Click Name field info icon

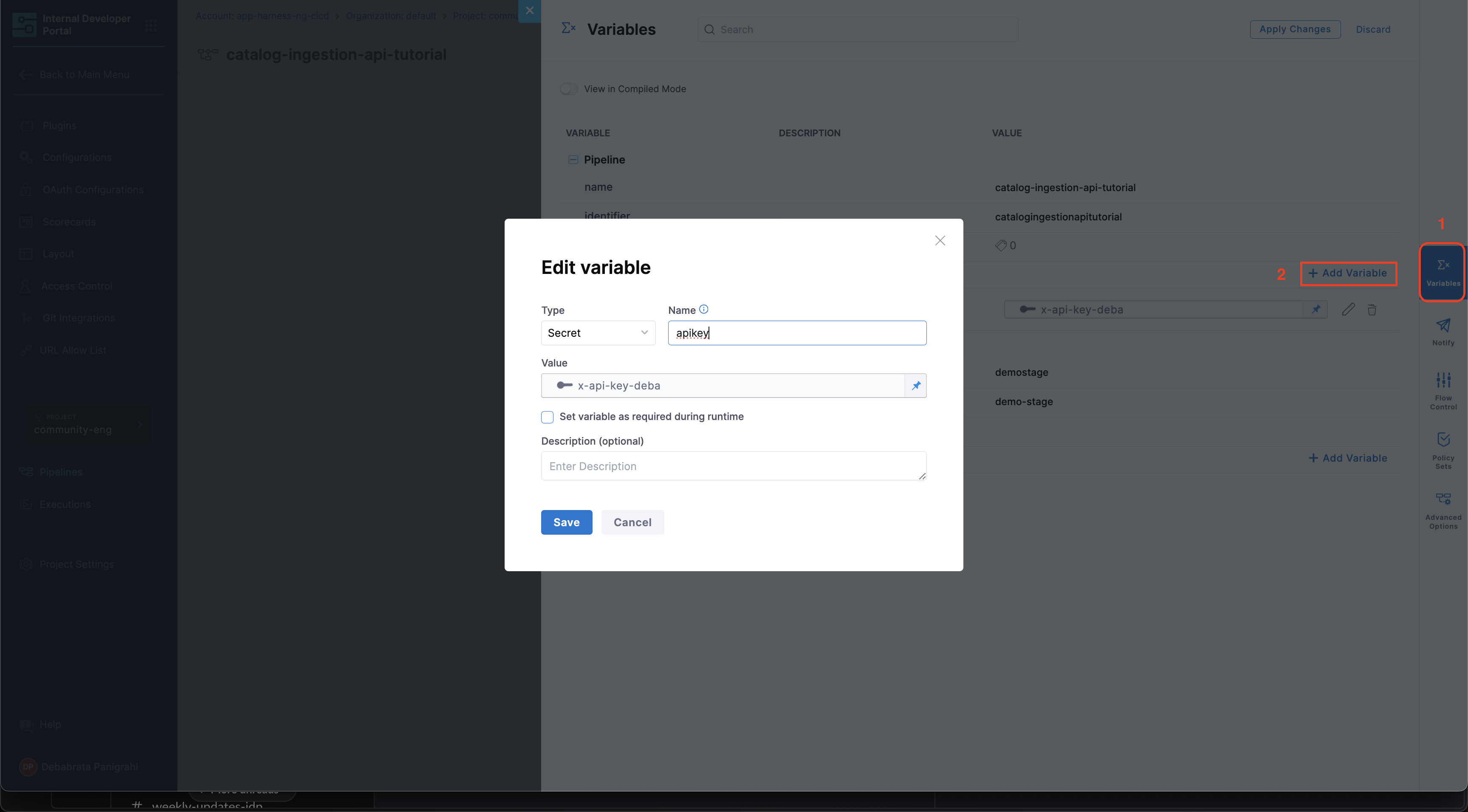pos(704,310)
